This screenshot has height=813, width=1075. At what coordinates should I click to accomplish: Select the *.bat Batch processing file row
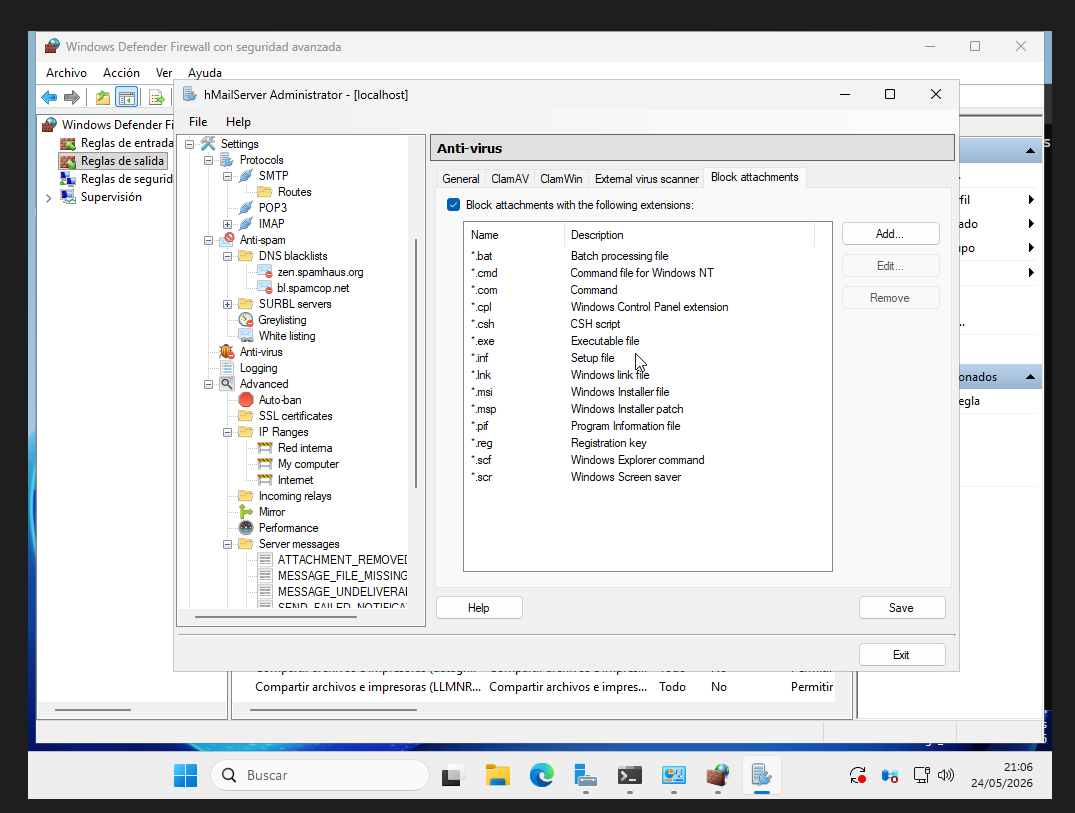point(647,256)
